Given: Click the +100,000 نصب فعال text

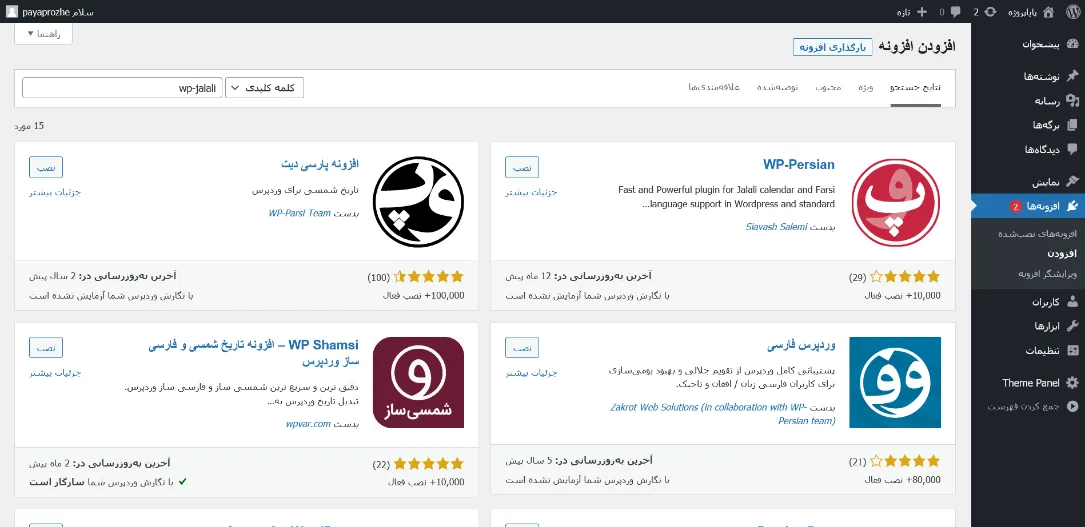Looking at the screenshot, I should click(x=423, y=295).
